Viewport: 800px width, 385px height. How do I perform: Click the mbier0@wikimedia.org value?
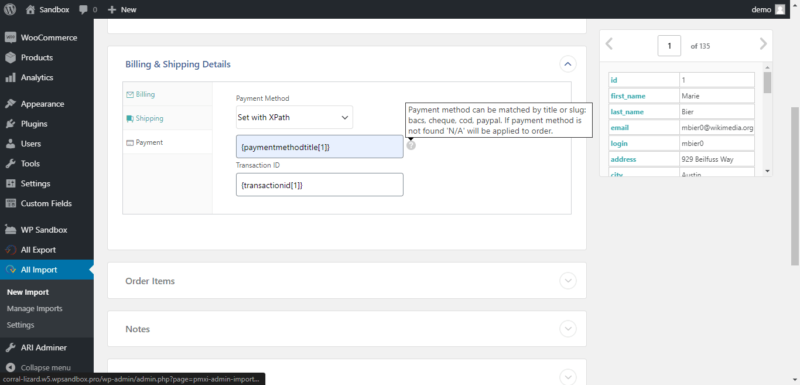(x=717, y=127)
